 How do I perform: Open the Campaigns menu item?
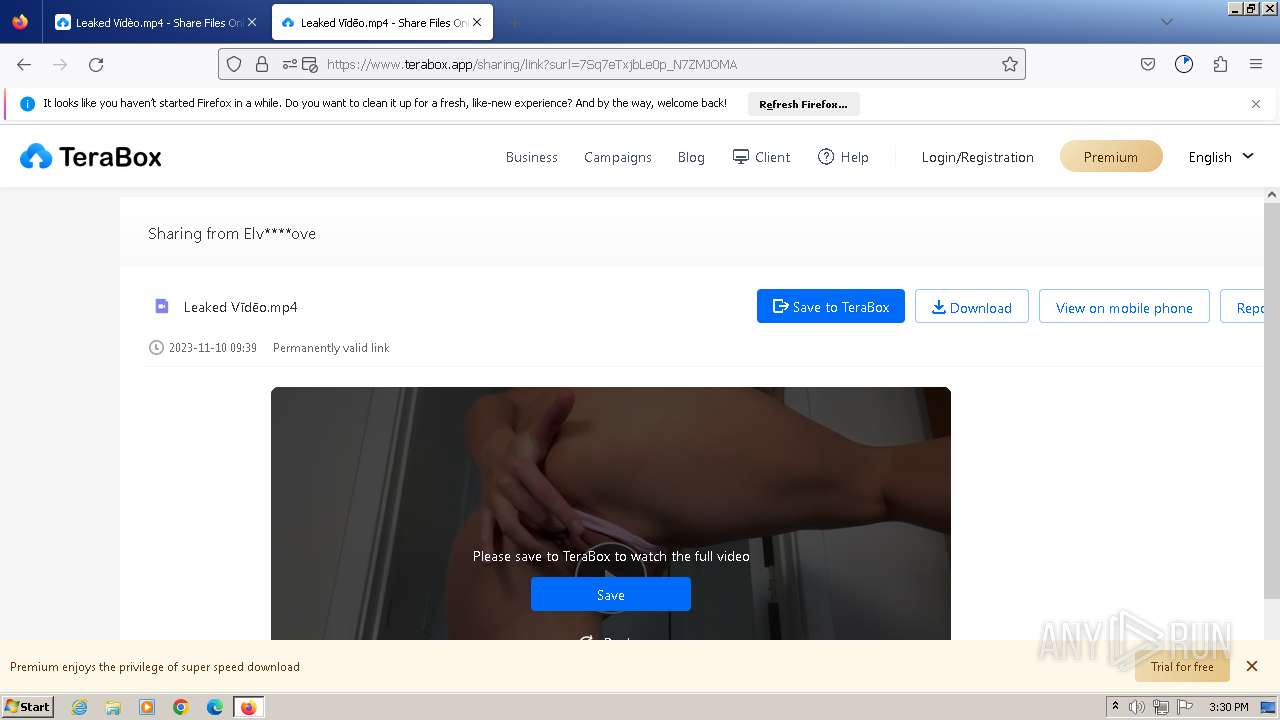(618, 157)
